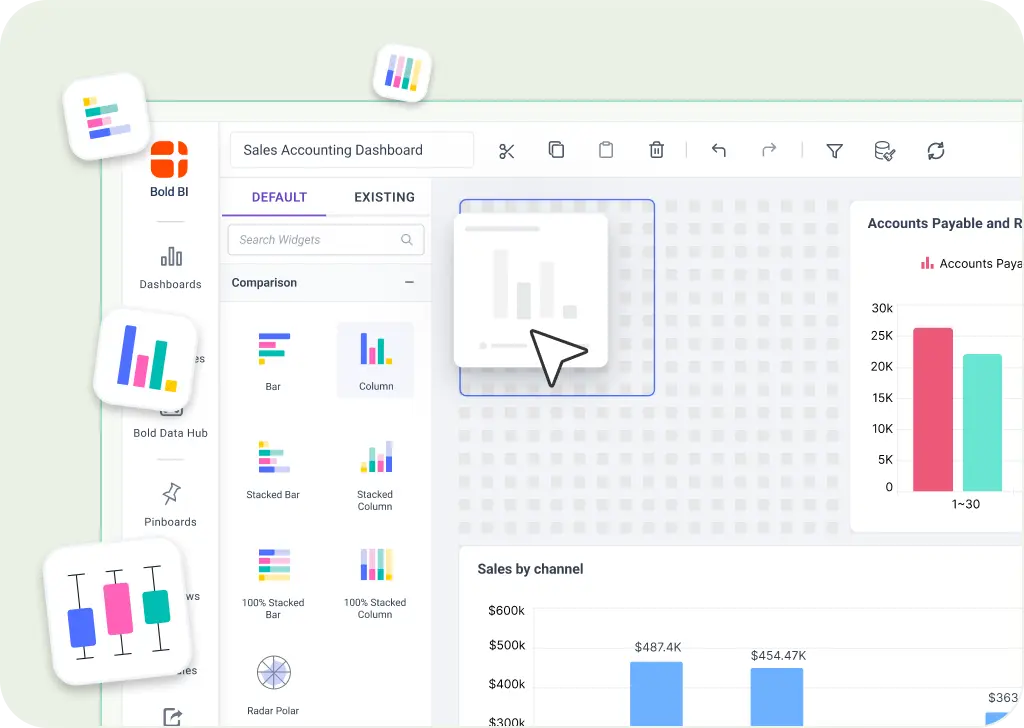Image resolution: width=1024 pixels, height=728 pixels.
Task: Click the Delete trash icon
Action: point(656,150)
